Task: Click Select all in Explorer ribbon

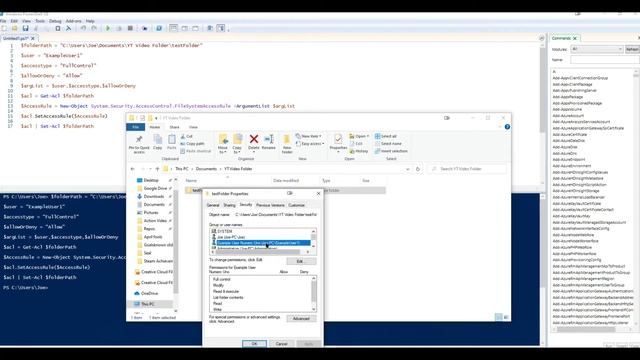Action: pos(386,136)
